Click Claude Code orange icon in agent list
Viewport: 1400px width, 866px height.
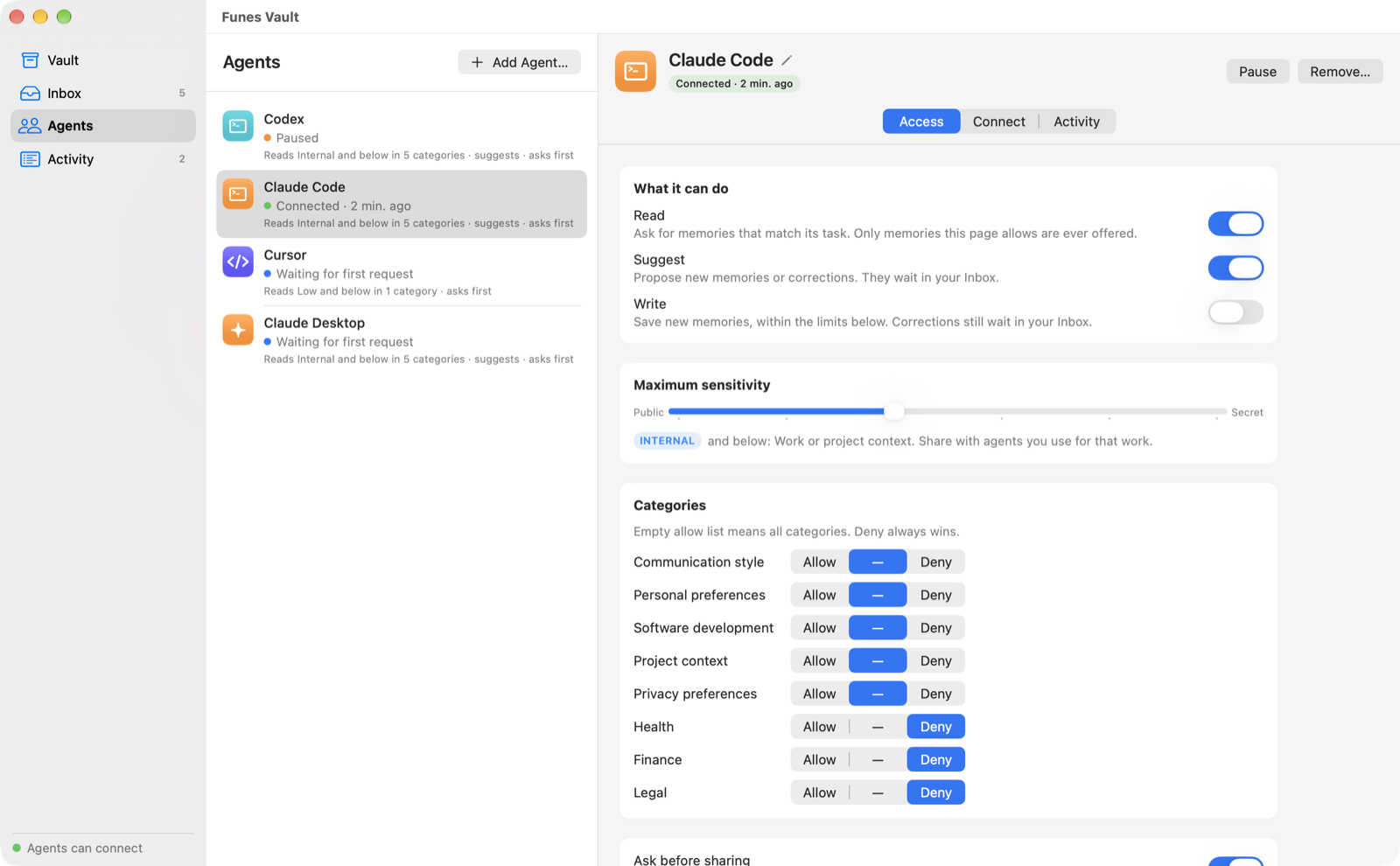coord(238,194)
